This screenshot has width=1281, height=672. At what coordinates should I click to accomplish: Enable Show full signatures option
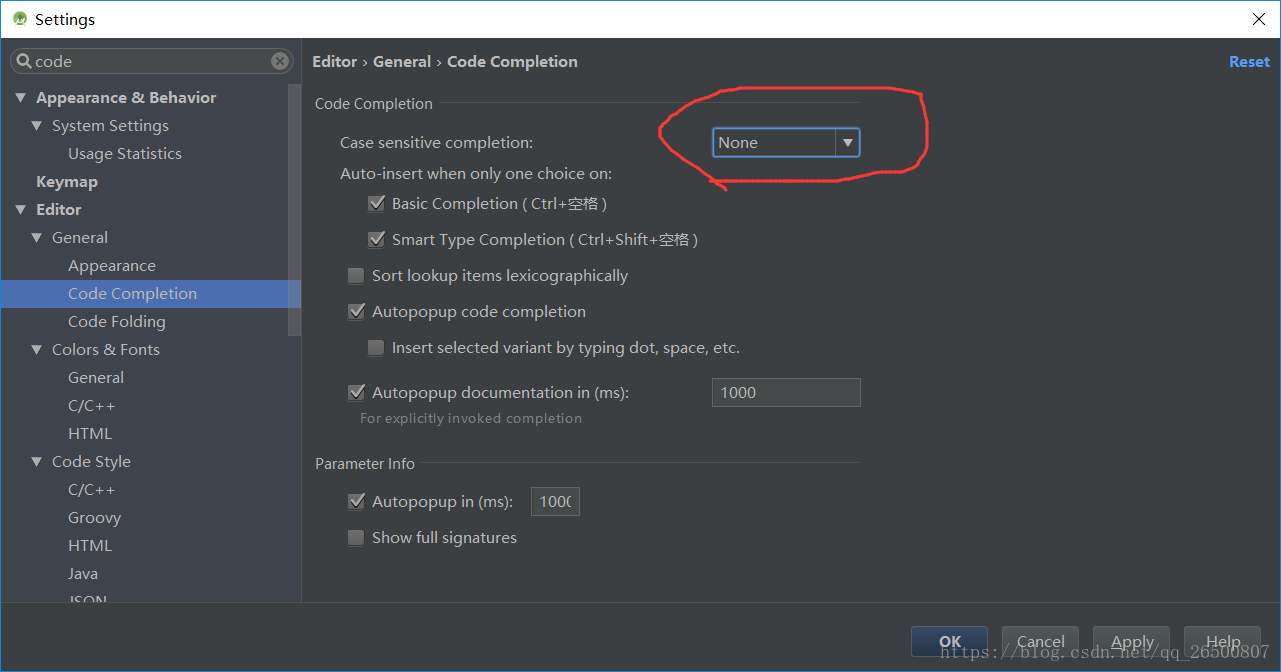pyautogui.click(x=356, y=538)
